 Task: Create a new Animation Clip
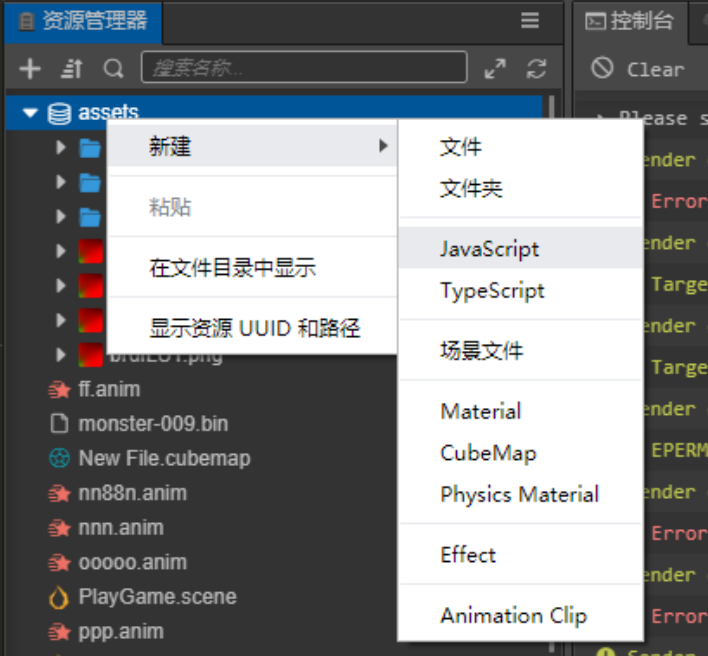pyautogui.click(x=513, y=616)
